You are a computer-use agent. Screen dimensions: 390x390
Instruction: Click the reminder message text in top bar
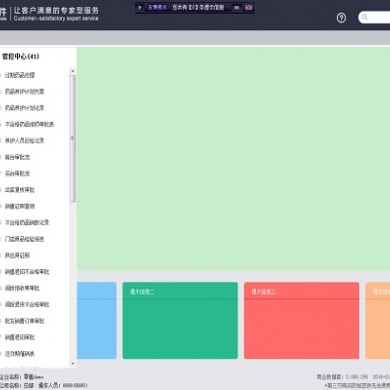coord(198,7)
